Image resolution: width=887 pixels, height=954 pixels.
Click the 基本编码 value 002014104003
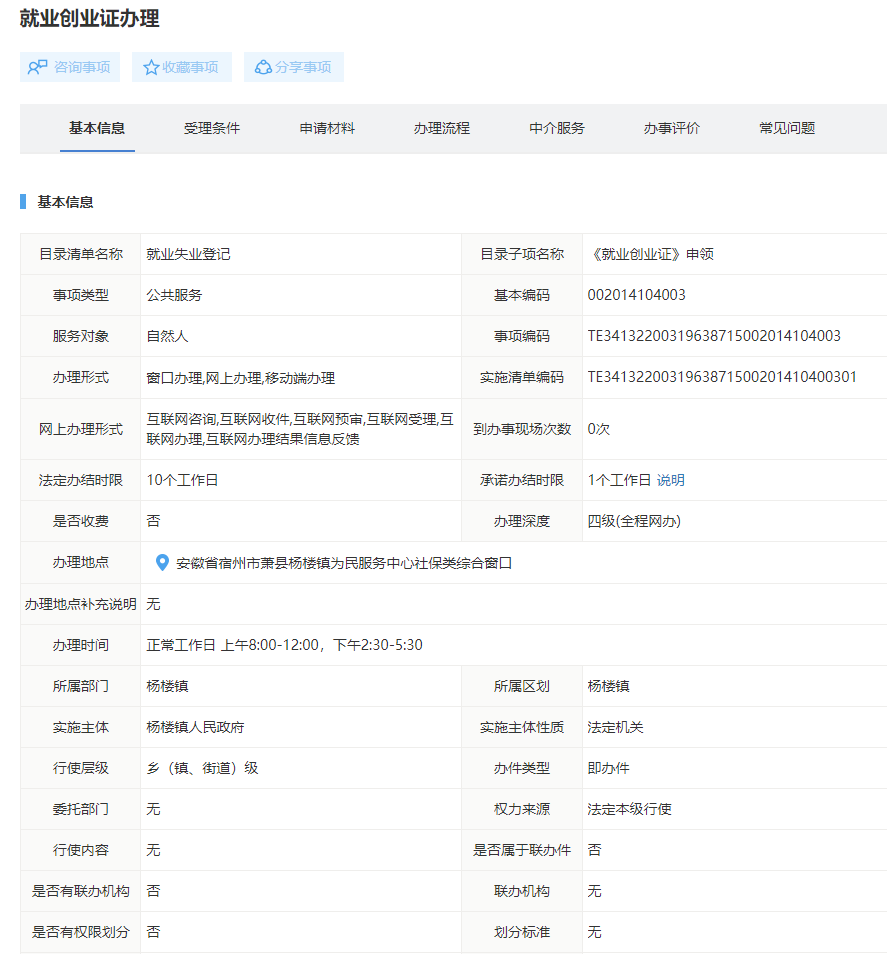click(637, 295)
